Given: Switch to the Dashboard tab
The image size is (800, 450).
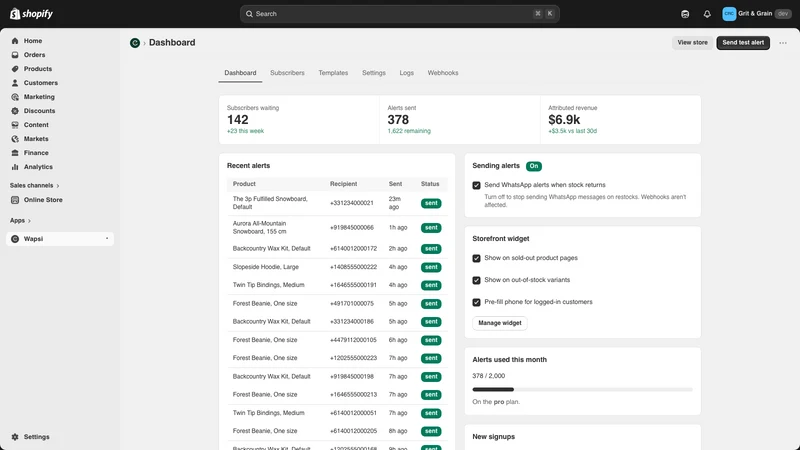Looking at the screenshot, I should pos(240,73).
